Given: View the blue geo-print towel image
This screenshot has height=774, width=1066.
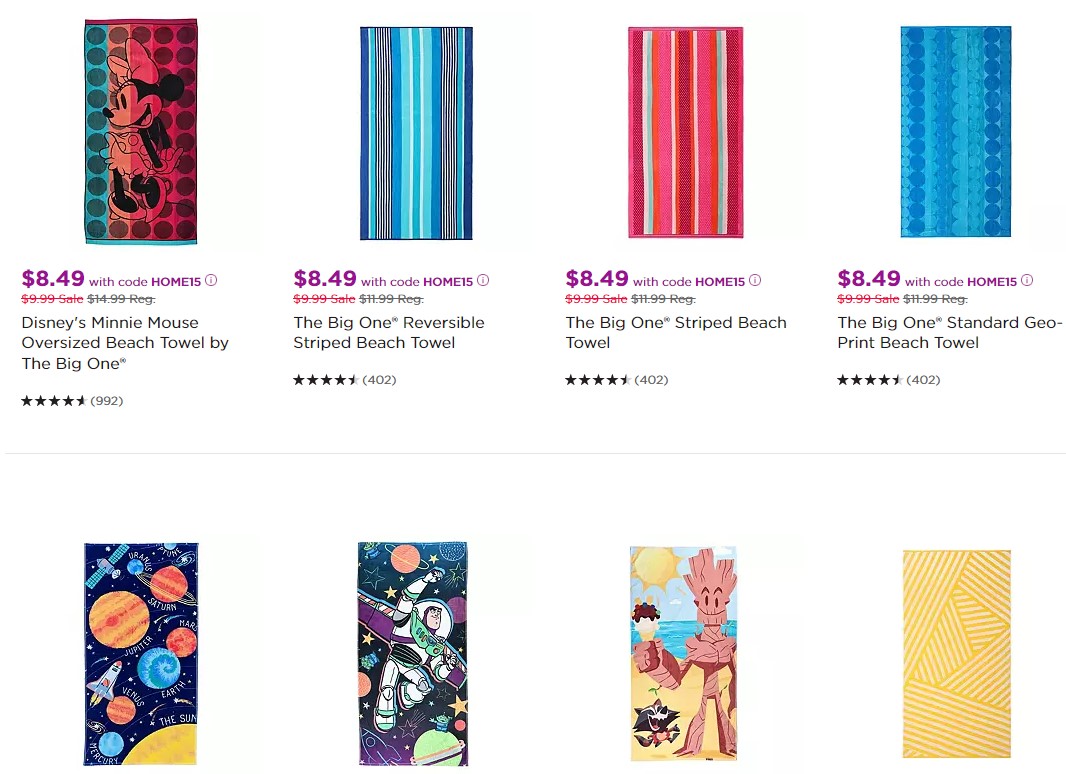Looking at the screenshot, I should click(956, 132).
